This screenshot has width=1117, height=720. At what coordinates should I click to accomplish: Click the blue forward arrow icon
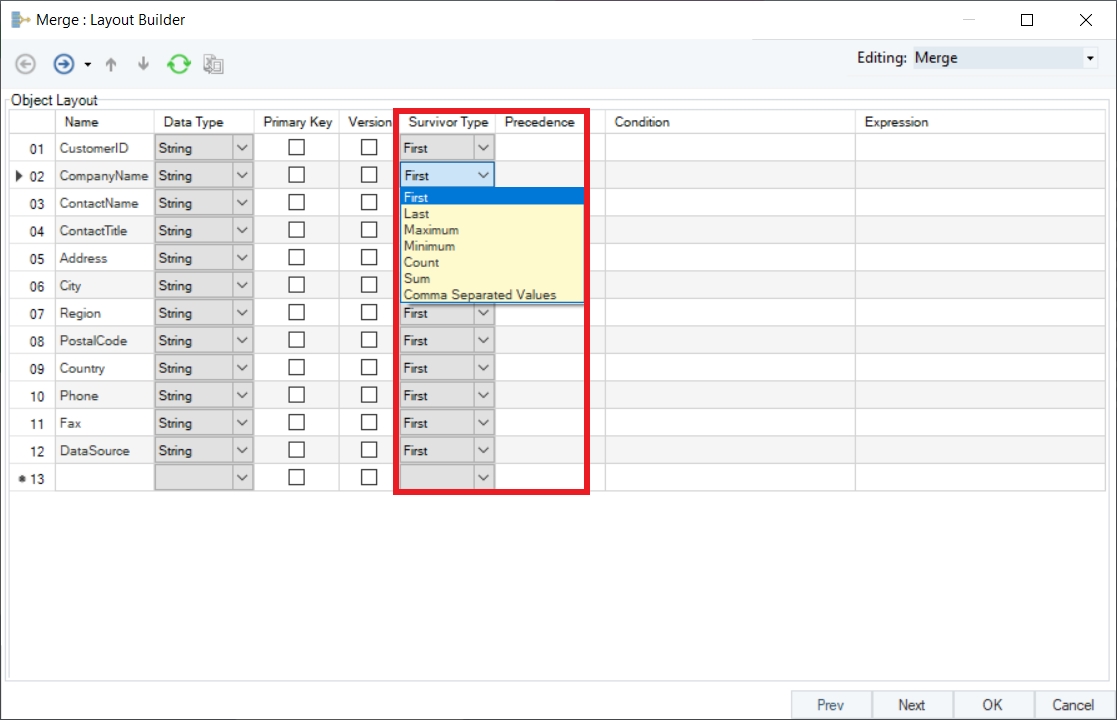coord(63,64)
